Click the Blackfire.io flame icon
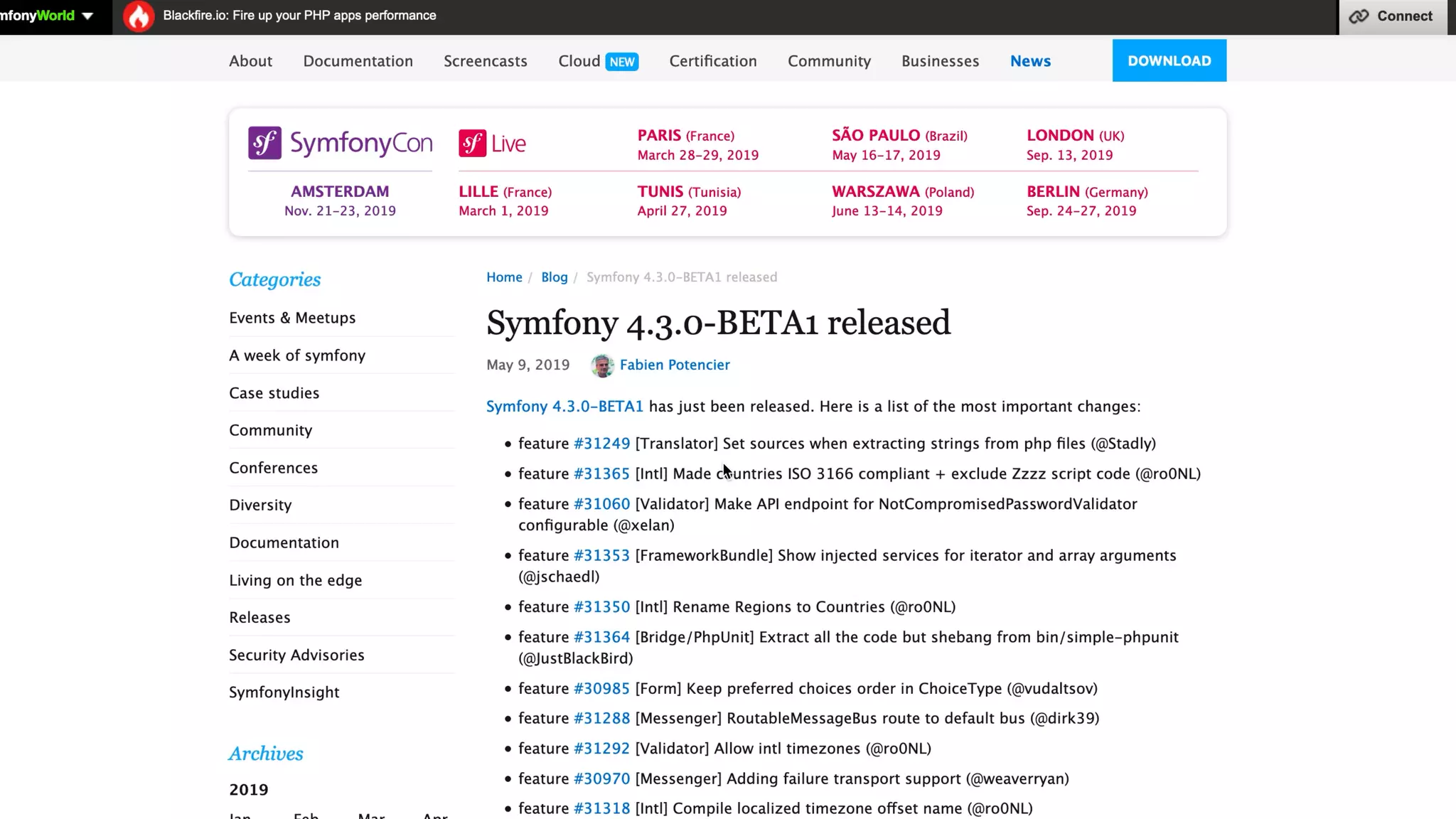This screenshot has width=1456, height=819. click(139, 16)
